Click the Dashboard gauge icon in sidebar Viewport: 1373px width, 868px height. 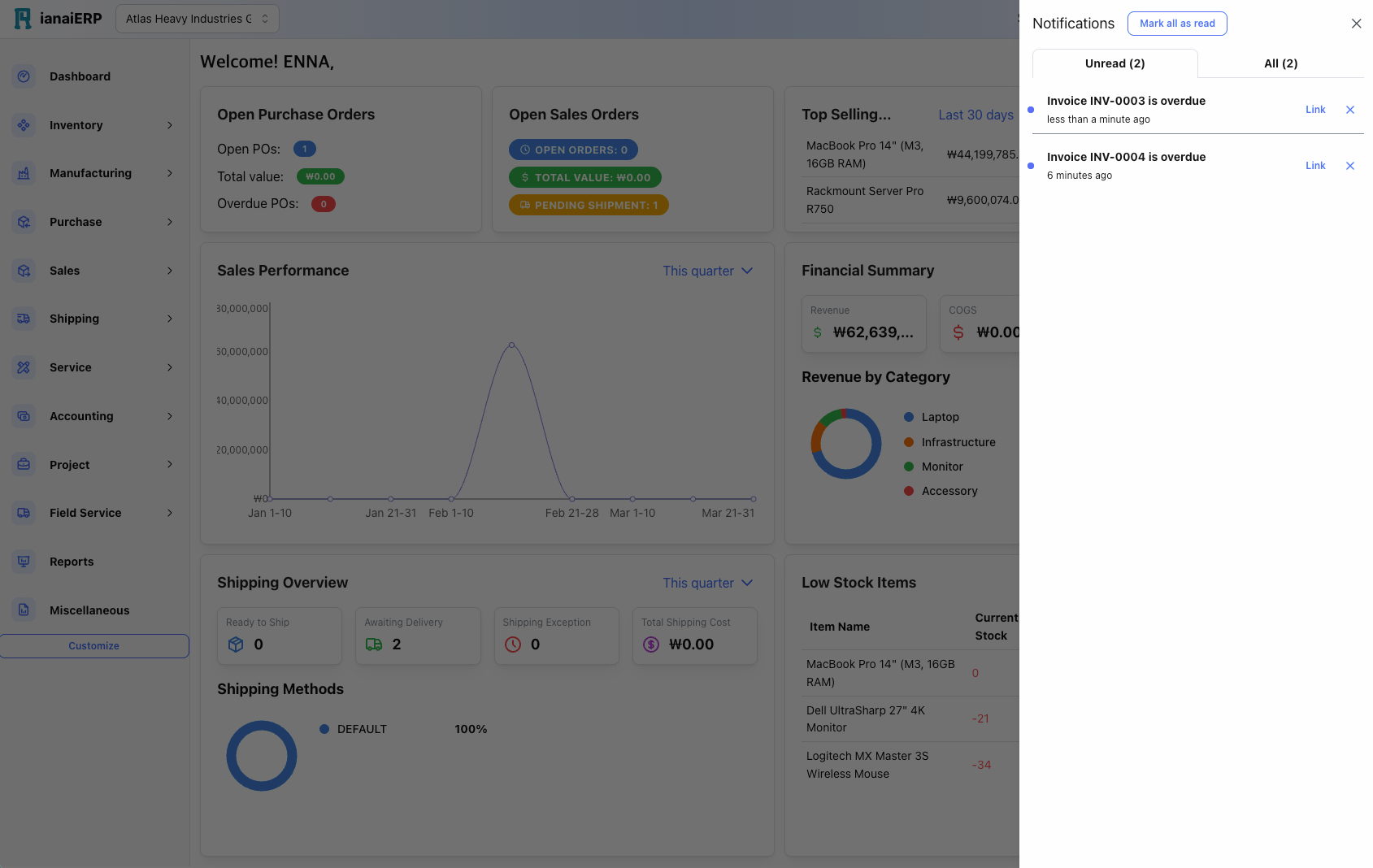pyautogui.click(x=24, y=76)
